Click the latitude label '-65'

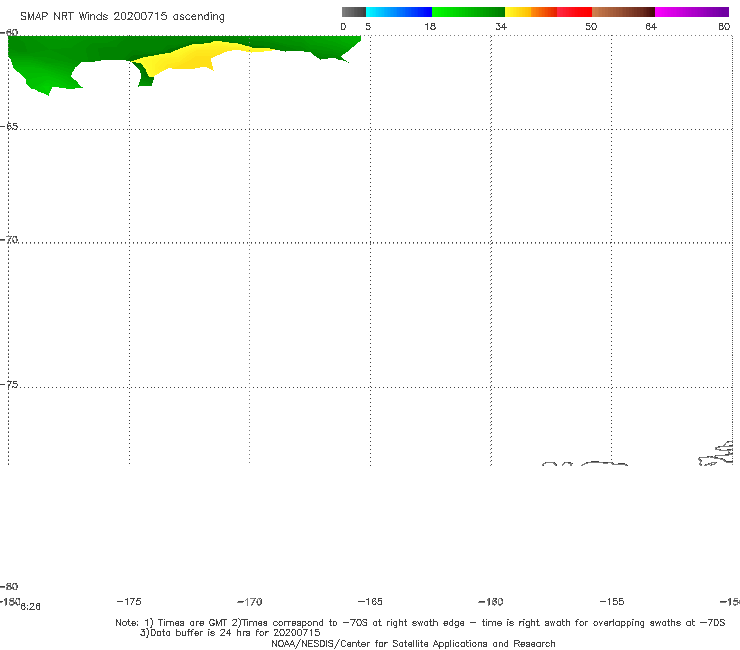pos(9,127)
